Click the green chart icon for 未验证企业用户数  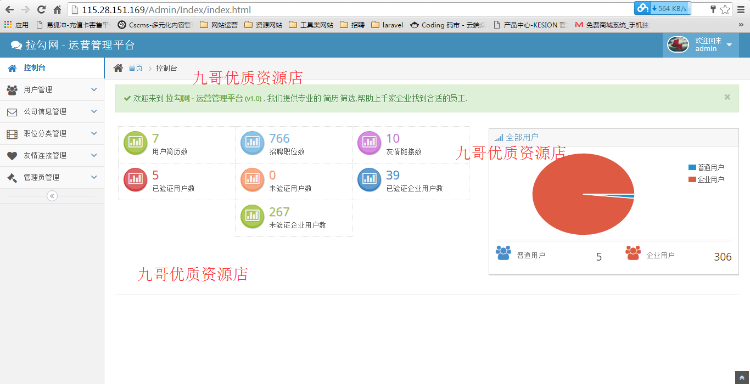(x=252, y=216)
